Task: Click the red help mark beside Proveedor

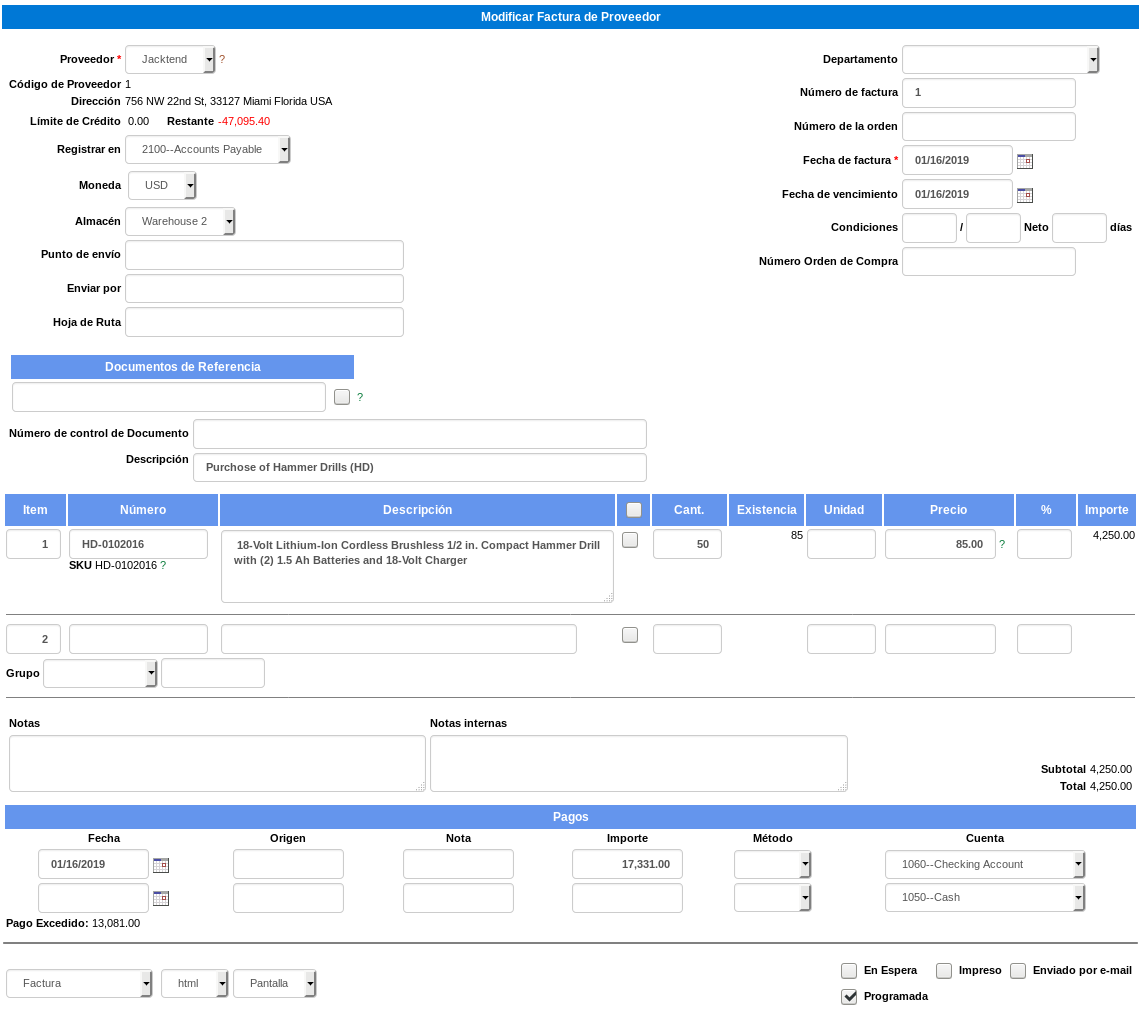Action: point(222,59)
